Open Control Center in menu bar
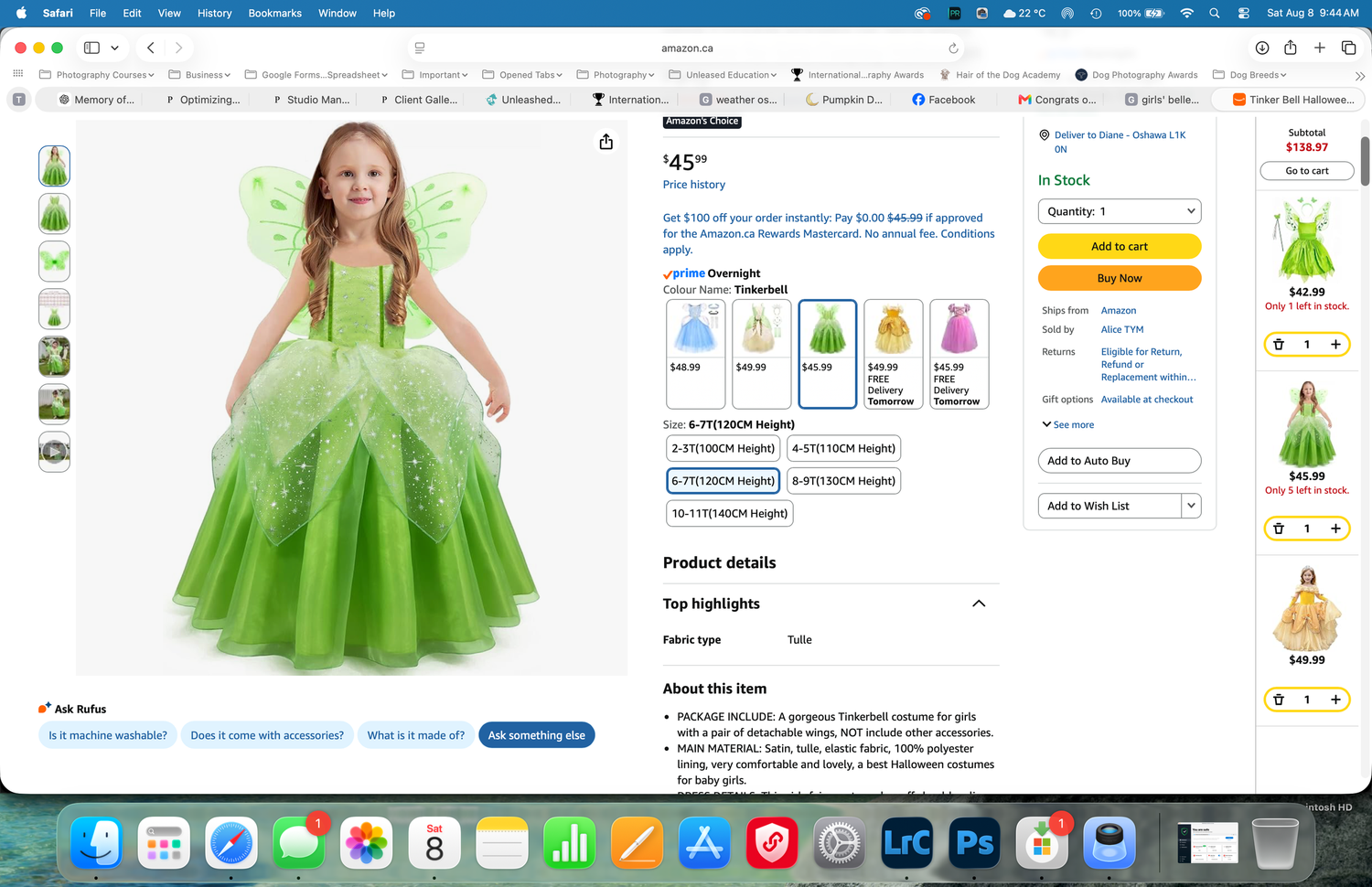Image resolution: width=1372 pixels, height=887 pixels. coord(1244,13)
